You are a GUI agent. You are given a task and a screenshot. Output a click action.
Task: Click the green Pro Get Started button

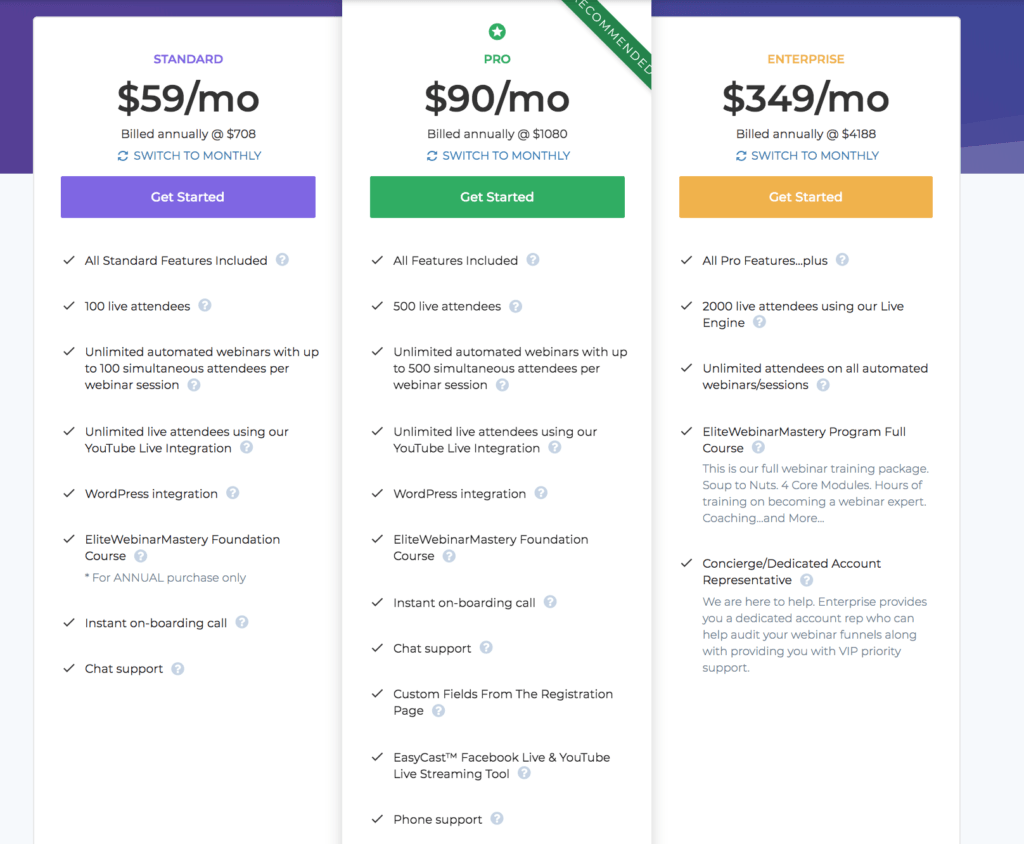(x=497, y=197)
